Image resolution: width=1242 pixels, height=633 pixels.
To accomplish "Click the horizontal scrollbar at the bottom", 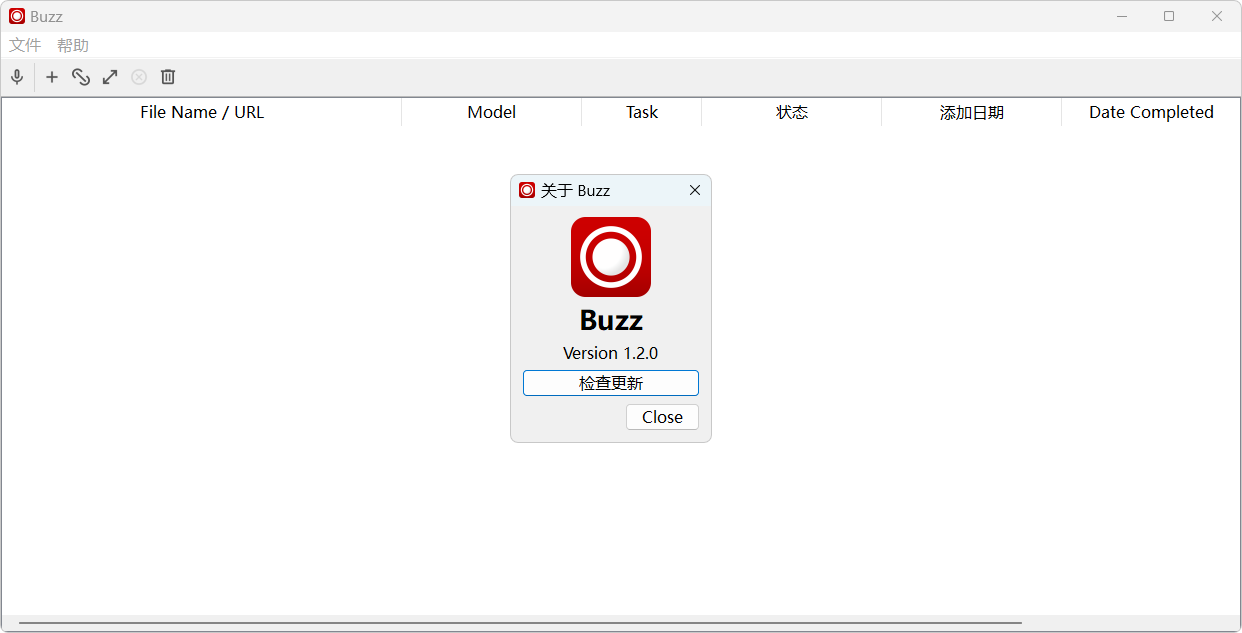I will click(520, 623).
